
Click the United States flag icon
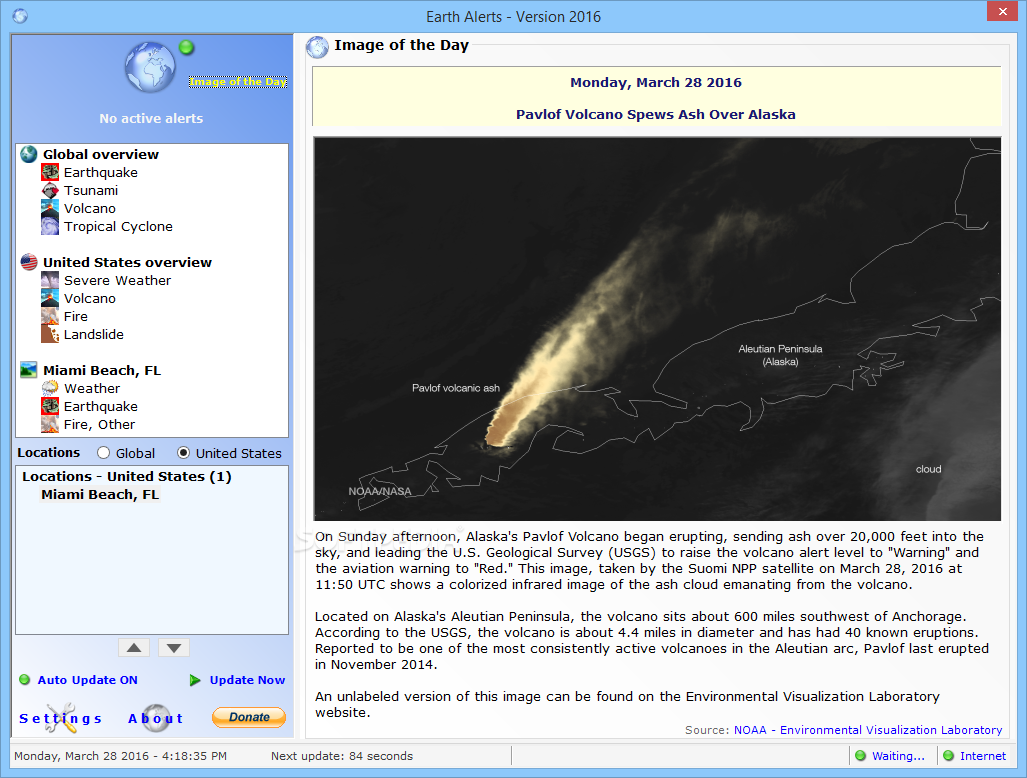coord(29,262)
